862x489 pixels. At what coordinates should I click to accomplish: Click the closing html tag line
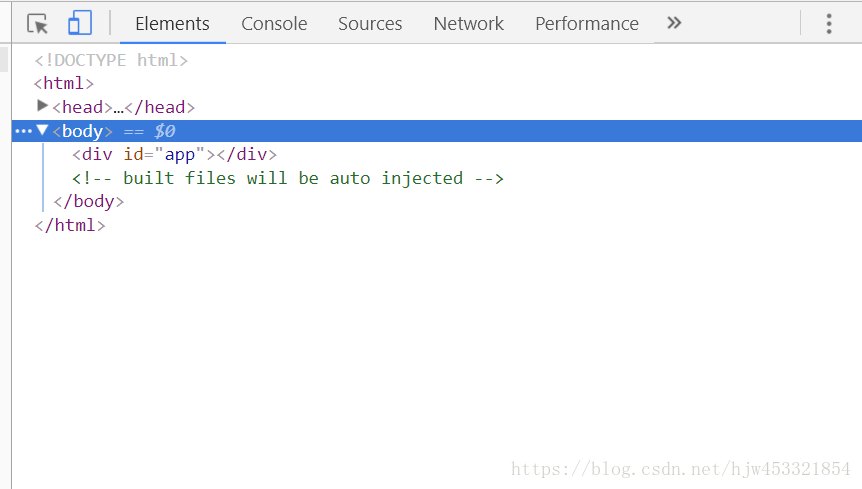(70, 225)
